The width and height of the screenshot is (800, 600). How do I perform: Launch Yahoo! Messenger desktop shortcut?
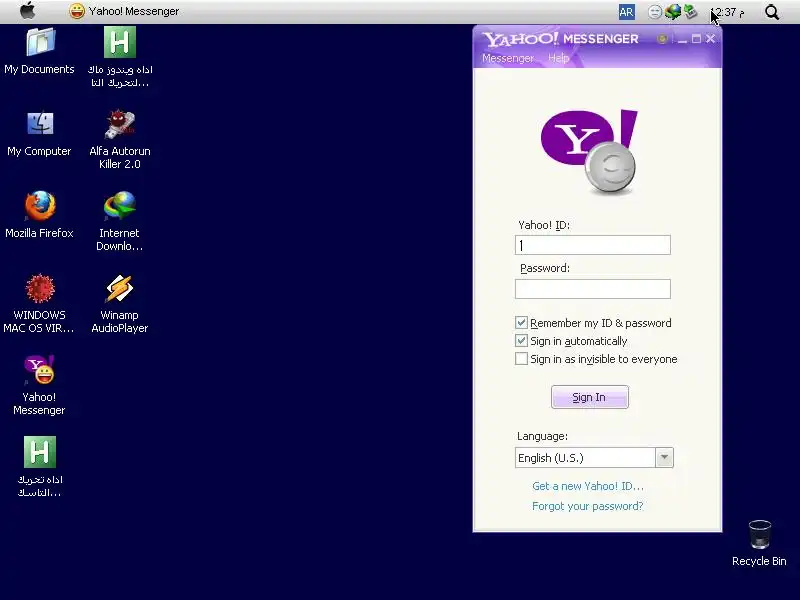[40, 370]
